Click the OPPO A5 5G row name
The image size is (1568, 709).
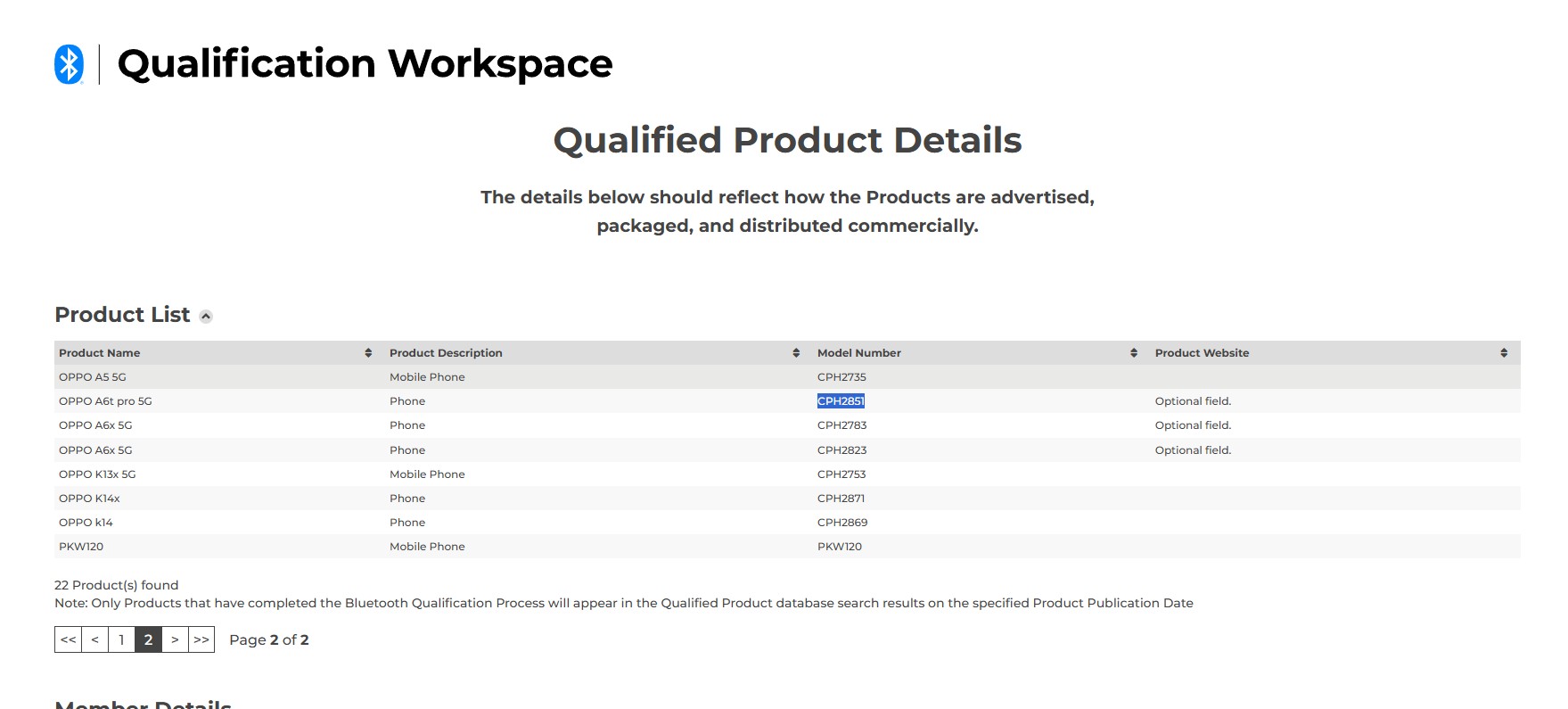(x=93, y=377)
